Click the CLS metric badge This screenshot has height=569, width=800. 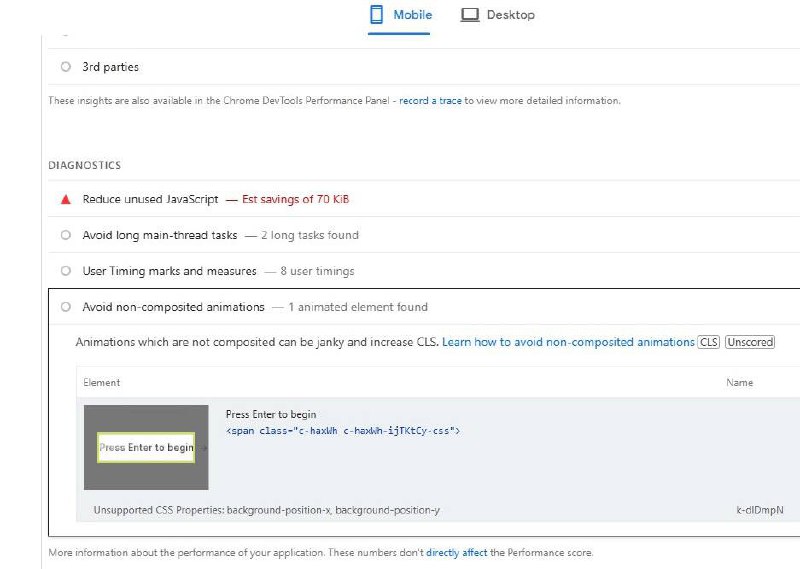[709, 342]
